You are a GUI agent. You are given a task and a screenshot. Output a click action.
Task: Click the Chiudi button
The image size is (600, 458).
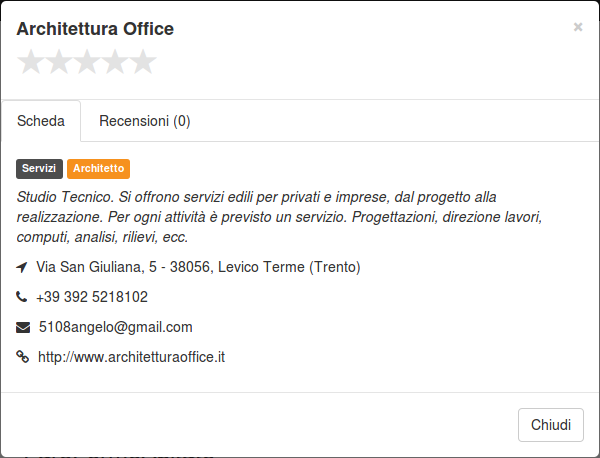[x=551, y=425]
